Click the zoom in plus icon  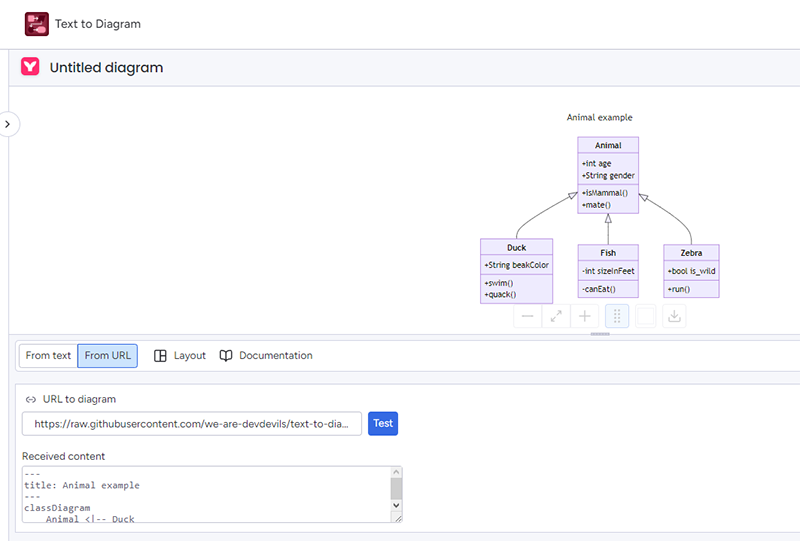point(586,316)
